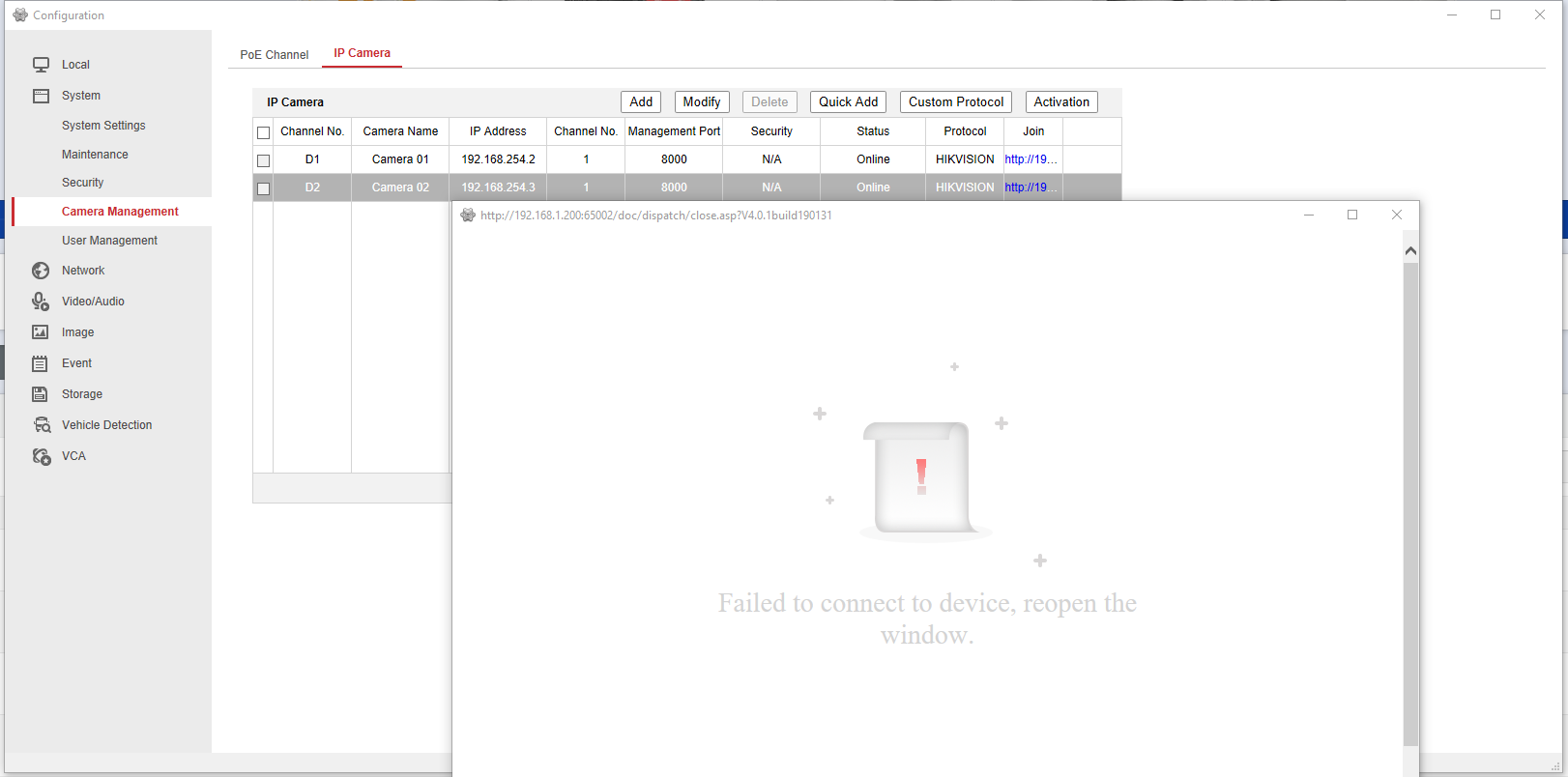Click the Security column header
The width and height of the screenshot is (1568, 777).
(x=771, y=131)
